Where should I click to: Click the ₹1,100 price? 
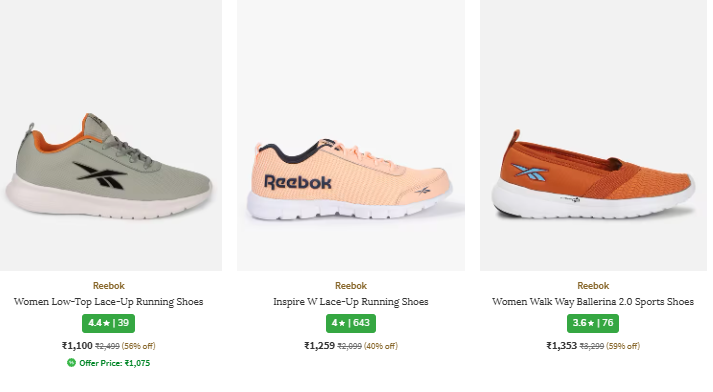click(77, 346)
